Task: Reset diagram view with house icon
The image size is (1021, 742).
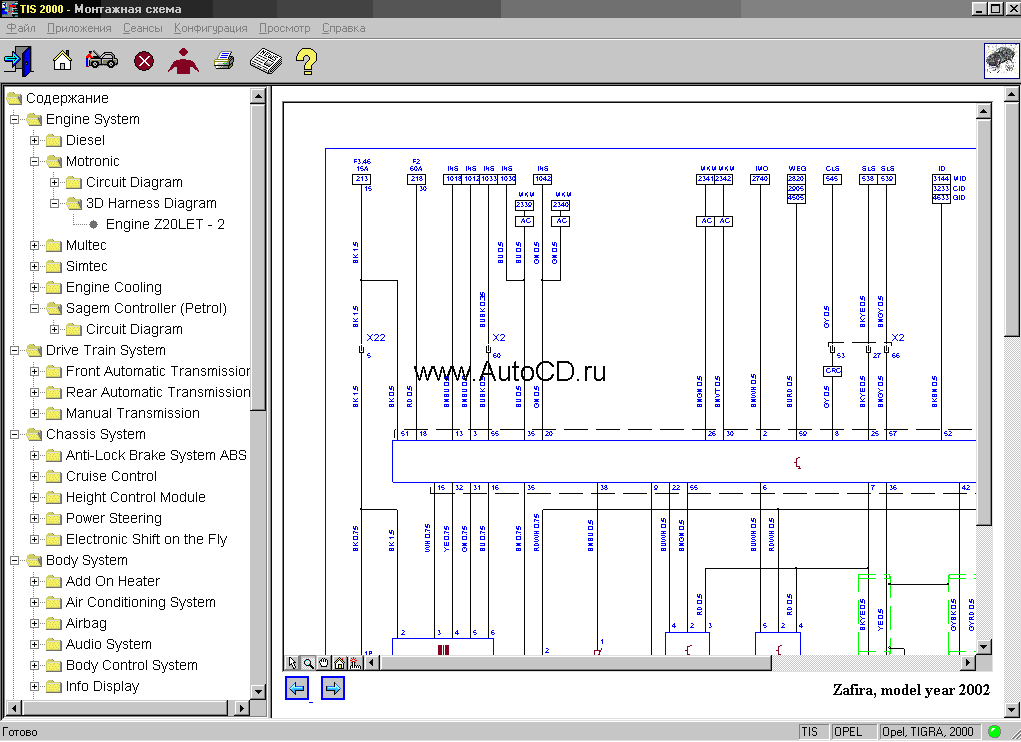Action: 339,663
